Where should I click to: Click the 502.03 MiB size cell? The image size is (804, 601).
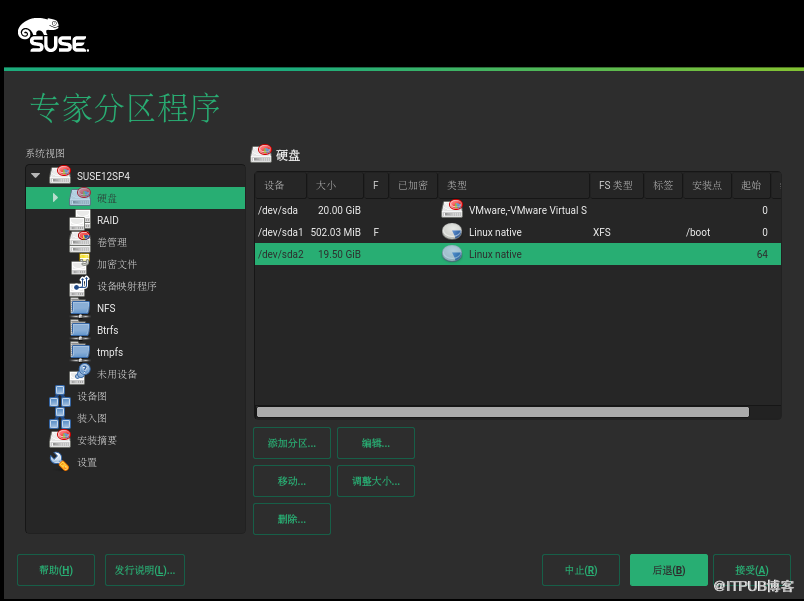[x=335, y=232]
